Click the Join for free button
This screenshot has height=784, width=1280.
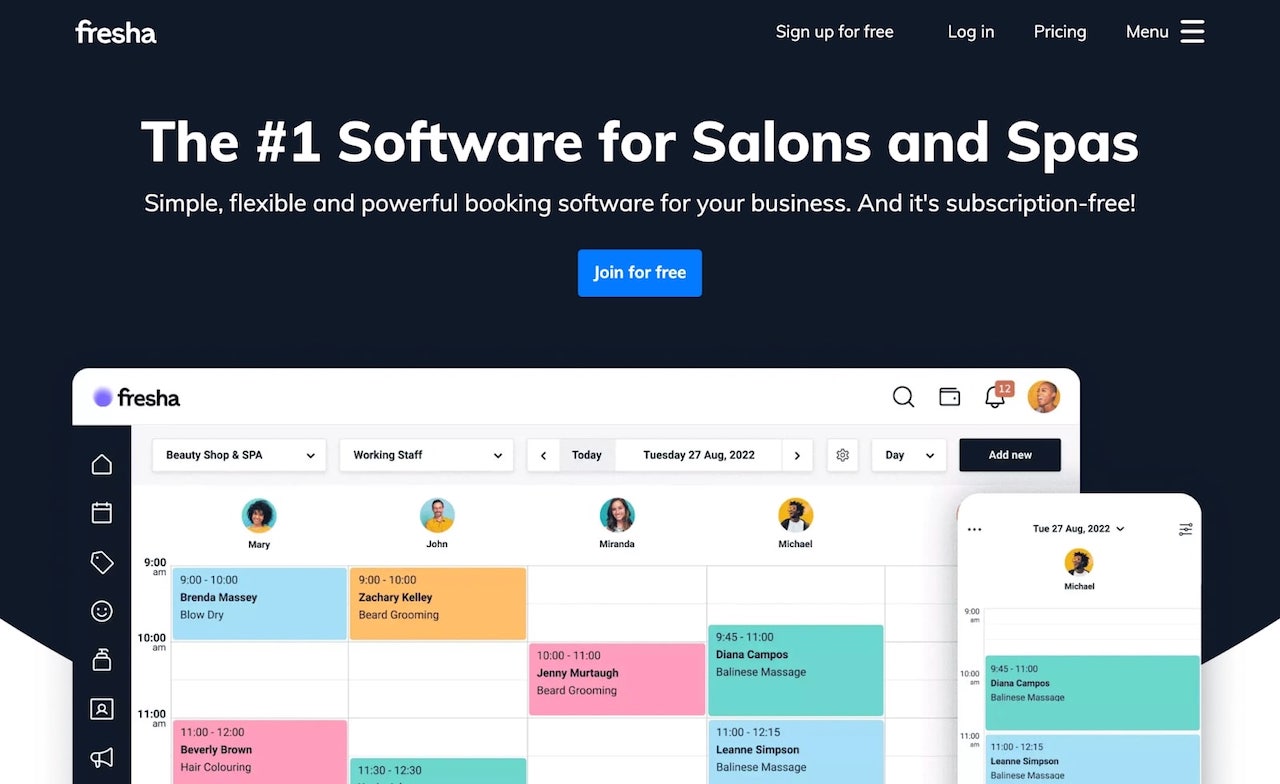pos(639,273)
